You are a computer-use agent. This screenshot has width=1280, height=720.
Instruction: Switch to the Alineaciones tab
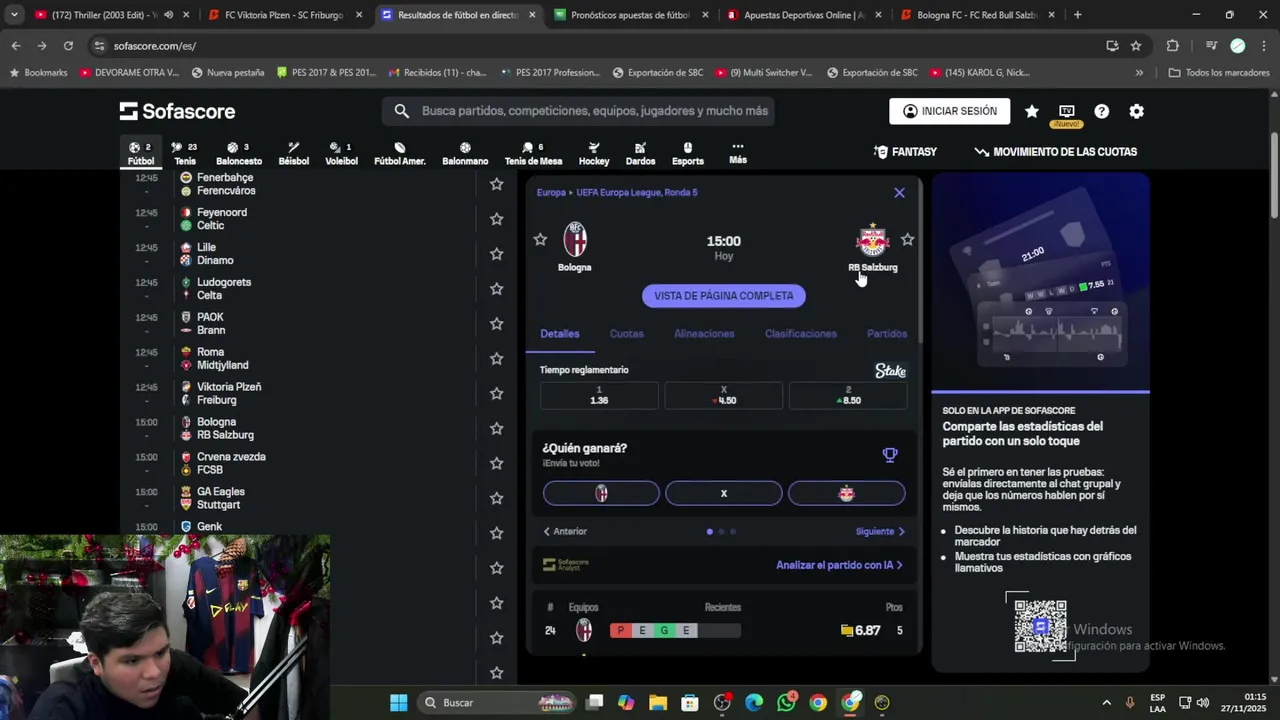[x=704, y=334]
